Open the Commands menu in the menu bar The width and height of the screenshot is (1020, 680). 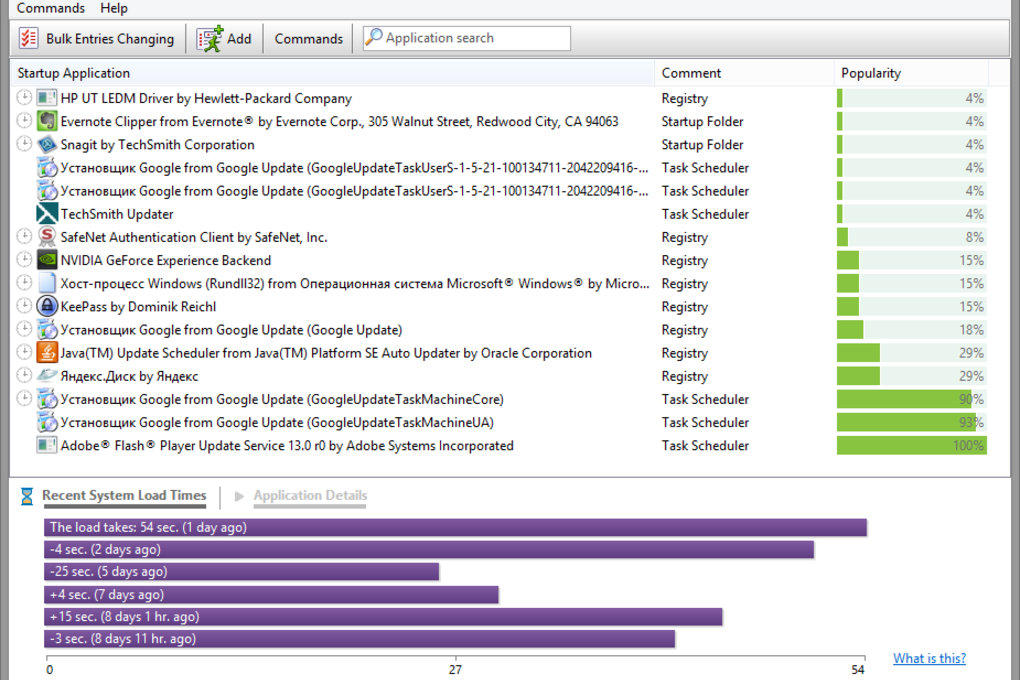(x=51, y=8)
